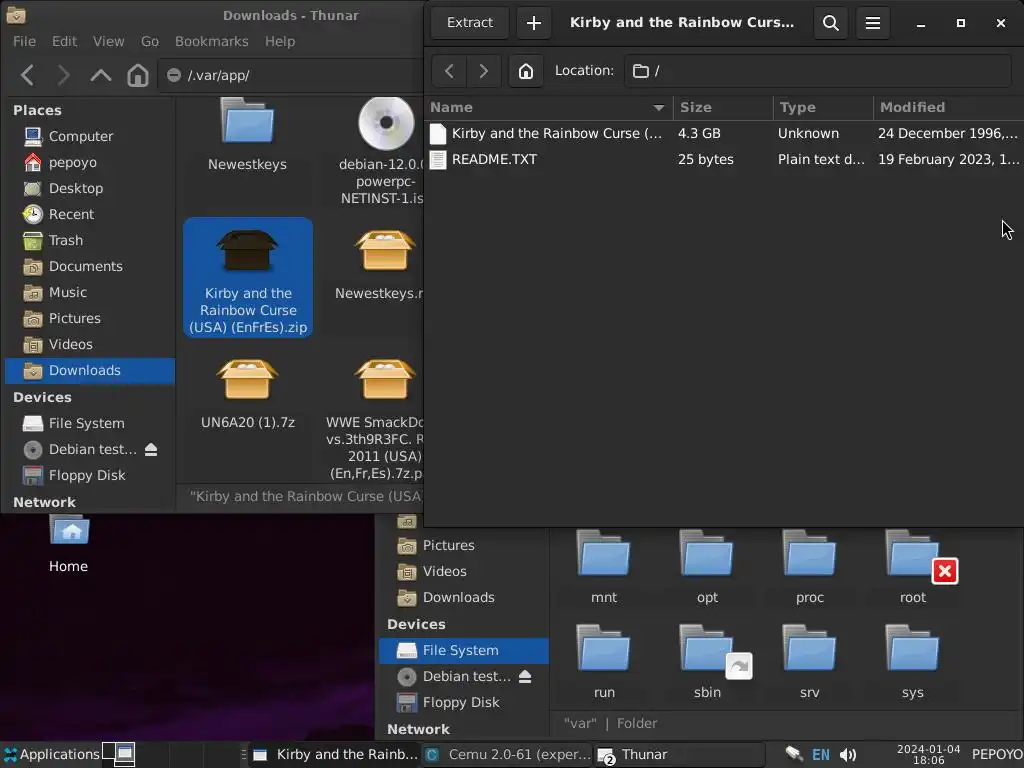The height and width of the screenshot is (768, 1024).
Task: Open Recent in Downloads window sidebar
Action: click(x=90, y=214)
